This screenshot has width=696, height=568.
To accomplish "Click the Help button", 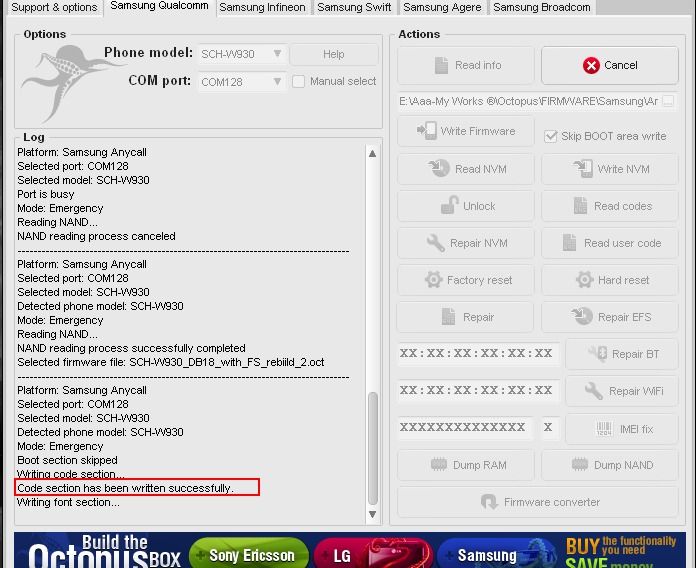I will tap(334, 54).
